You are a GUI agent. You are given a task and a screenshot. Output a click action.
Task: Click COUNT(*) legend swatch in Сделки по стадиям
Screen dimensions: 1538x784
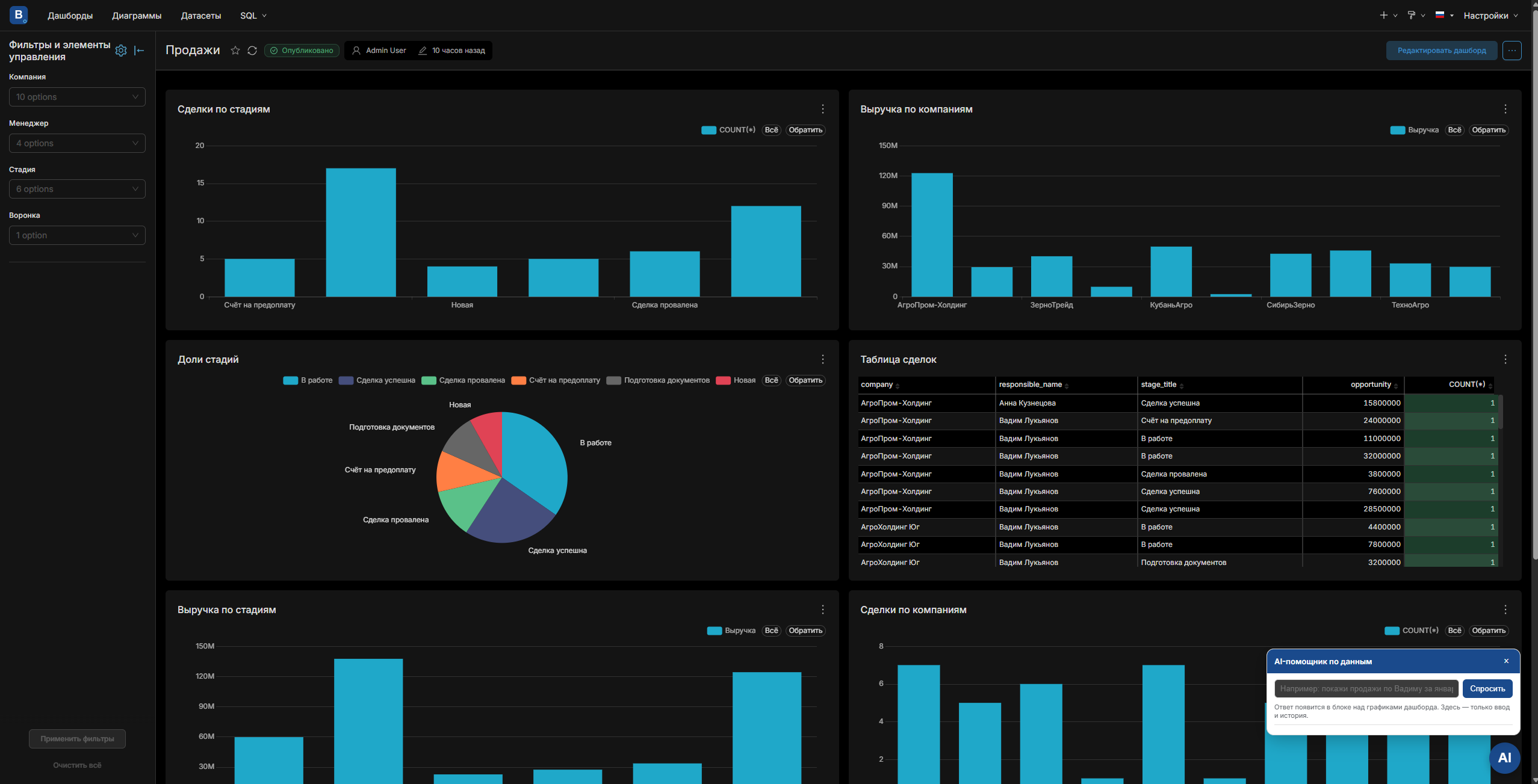pyautogui.click(x=709, y=130)
